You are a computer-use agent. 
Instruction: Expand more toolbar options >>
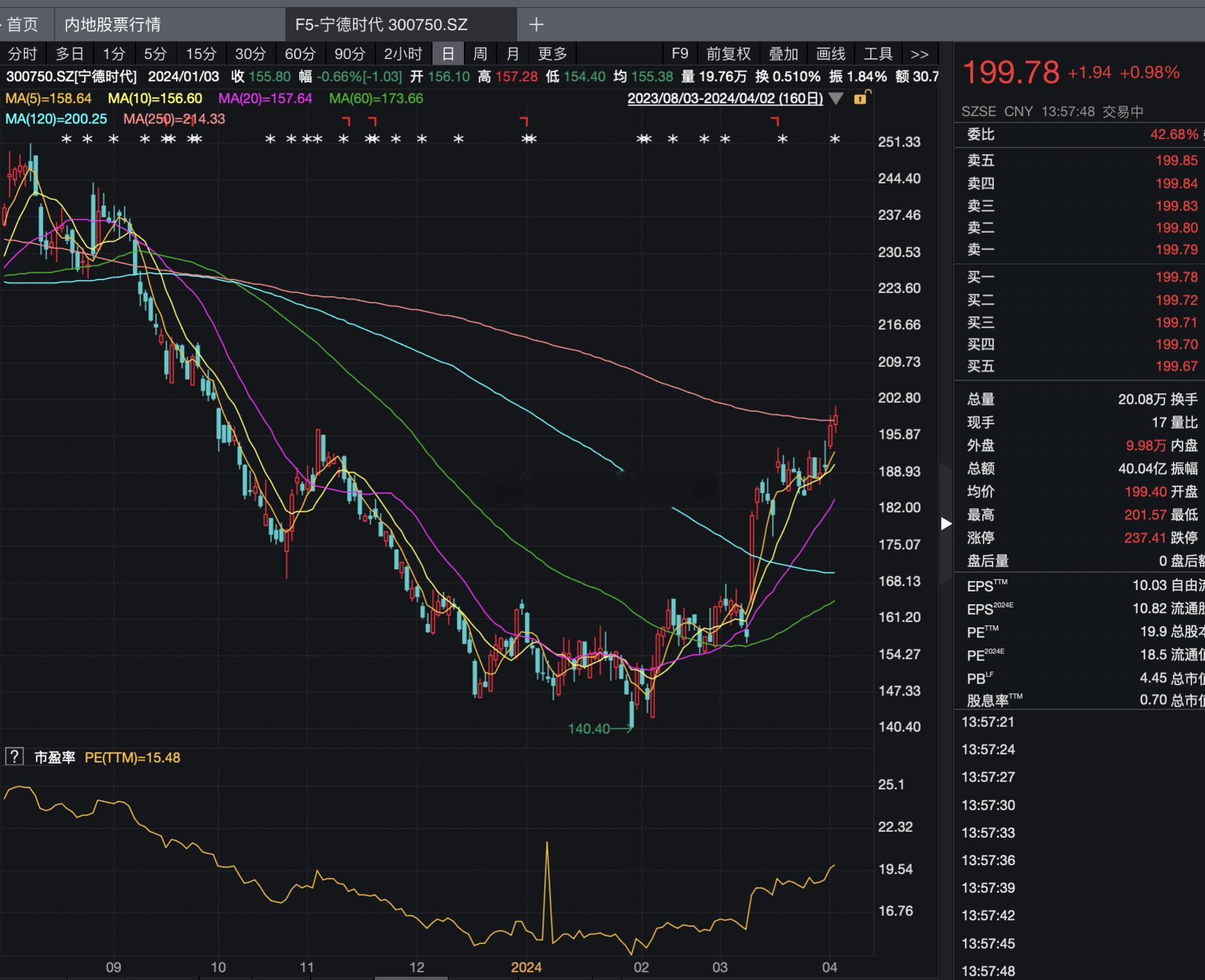(919, 55)
